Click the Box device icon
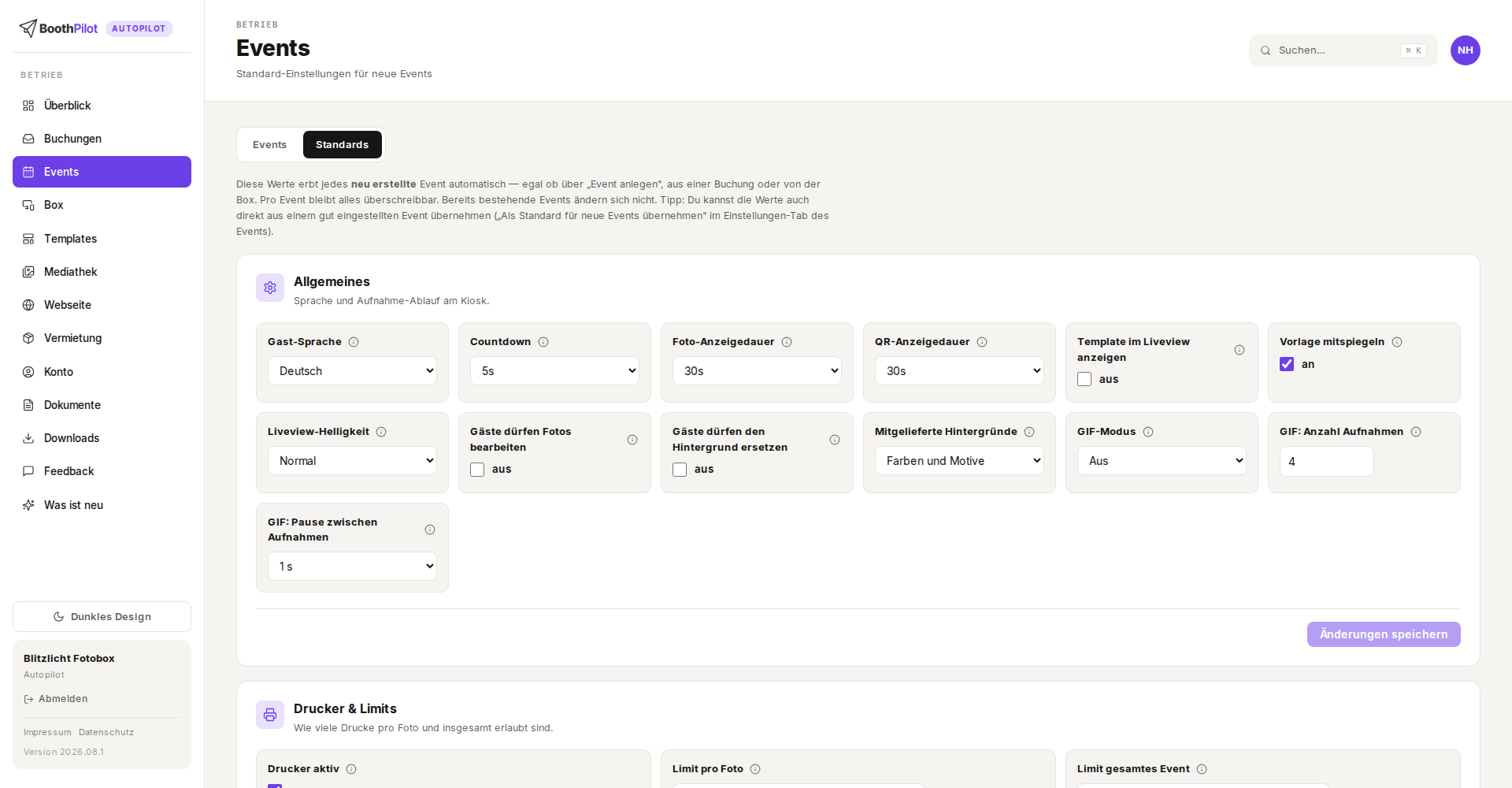The image size is (1512, 788). 28,205
